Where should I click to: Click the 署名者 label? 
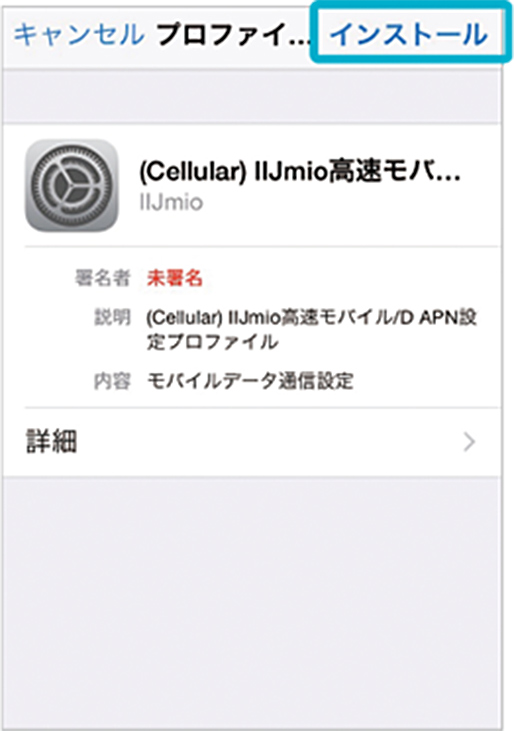(x=103, y=278)
